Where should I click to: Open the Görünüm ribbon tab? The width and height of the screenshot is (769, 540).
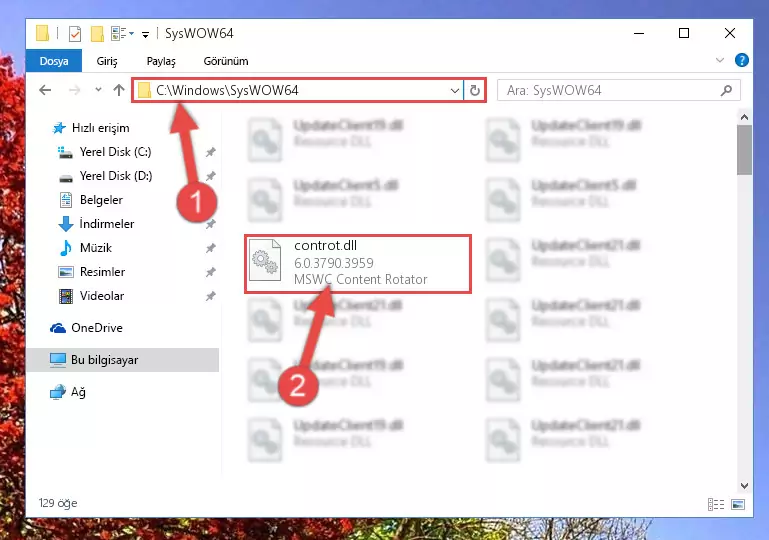click(x=226, y=61)
